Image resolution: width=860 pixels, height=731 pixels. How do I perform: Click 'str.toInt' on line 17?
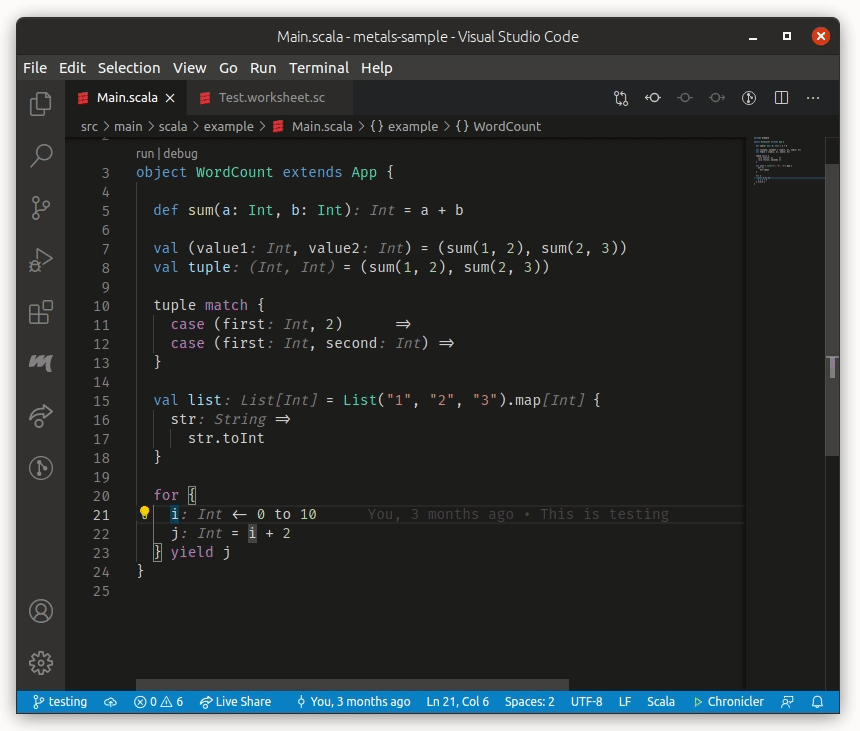click(x=226, y=438)
